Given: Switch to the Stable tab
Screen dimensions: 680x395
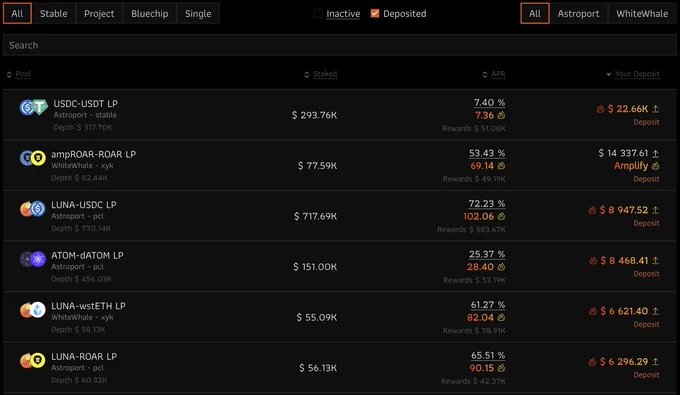Looking at the screenshot, I should (53, 13).
